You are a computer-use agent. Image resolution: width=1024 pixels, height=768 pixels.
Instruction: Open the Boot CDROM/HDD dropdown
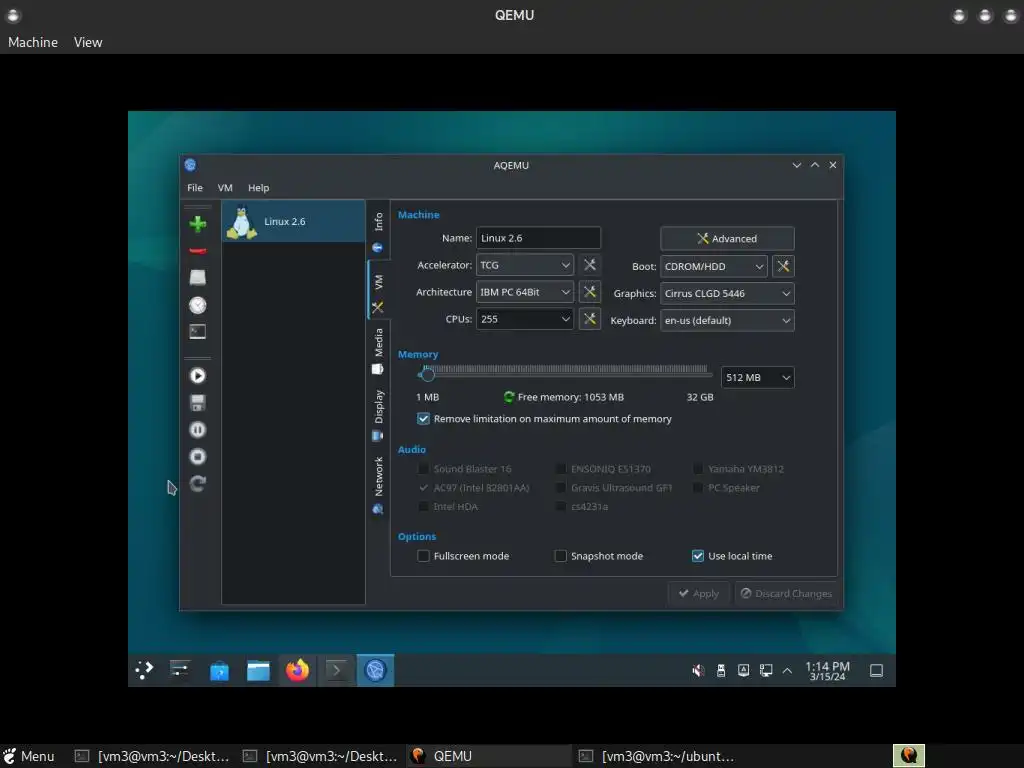[714, 266]
